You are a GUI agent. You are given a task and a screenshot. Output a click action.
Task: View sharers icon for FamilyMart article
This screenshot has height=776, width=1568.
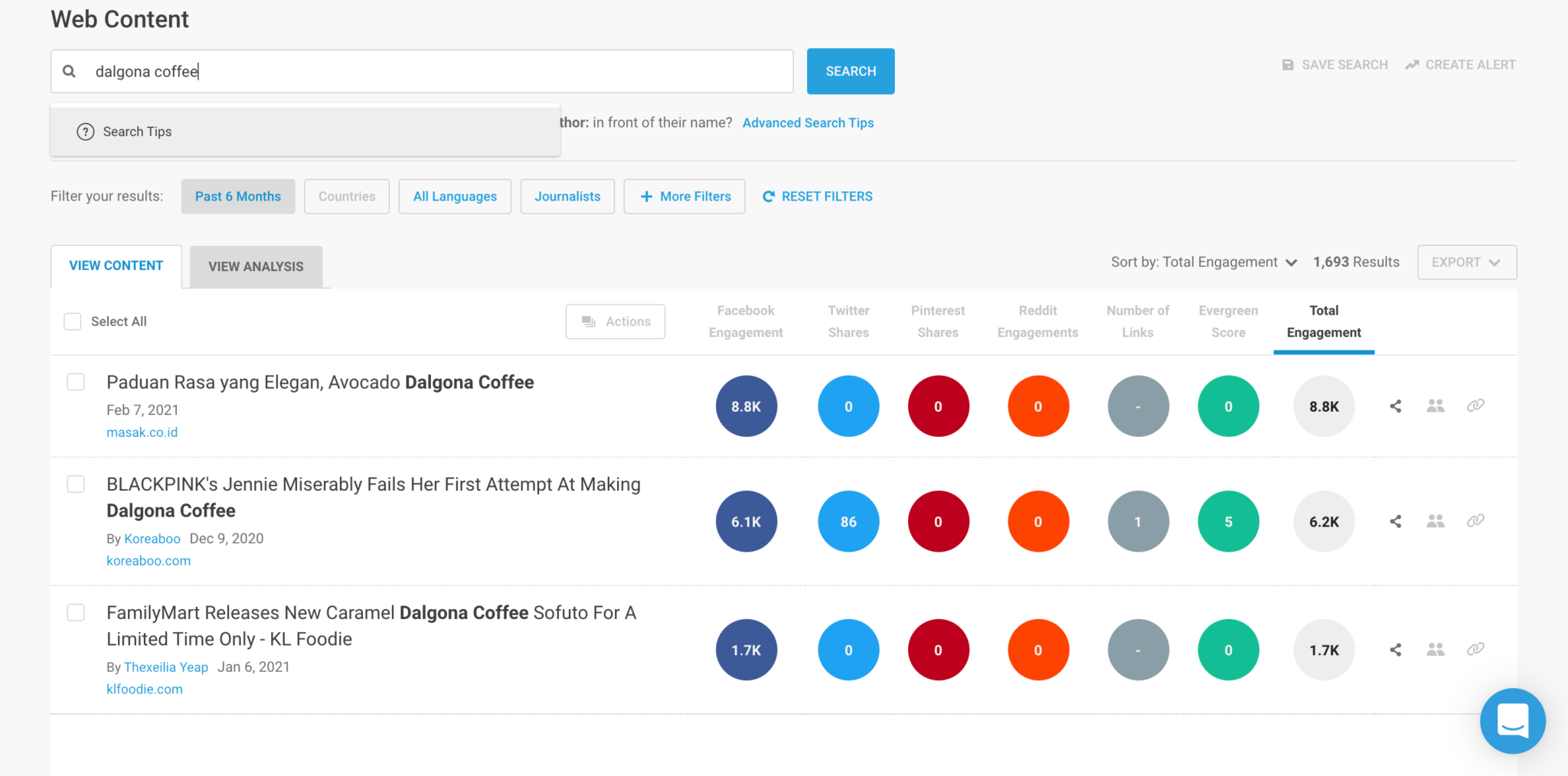coord(1436,650)
